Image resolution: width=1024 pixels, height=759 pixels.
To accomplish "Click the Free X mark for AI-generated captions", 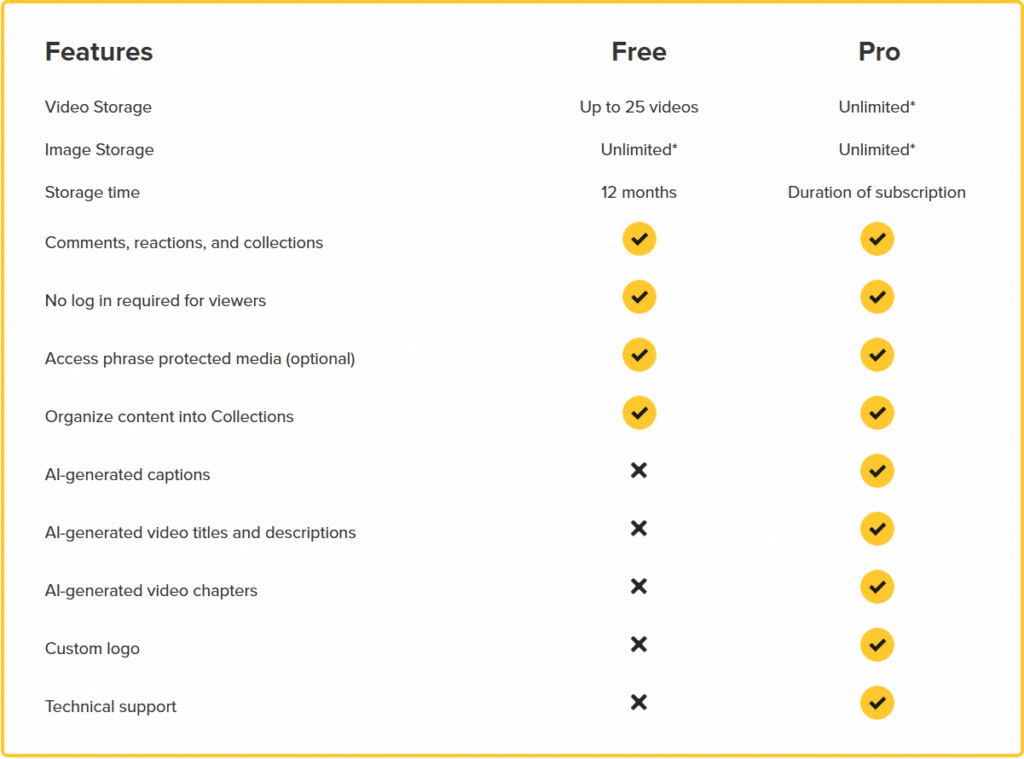I will point(639,470).
